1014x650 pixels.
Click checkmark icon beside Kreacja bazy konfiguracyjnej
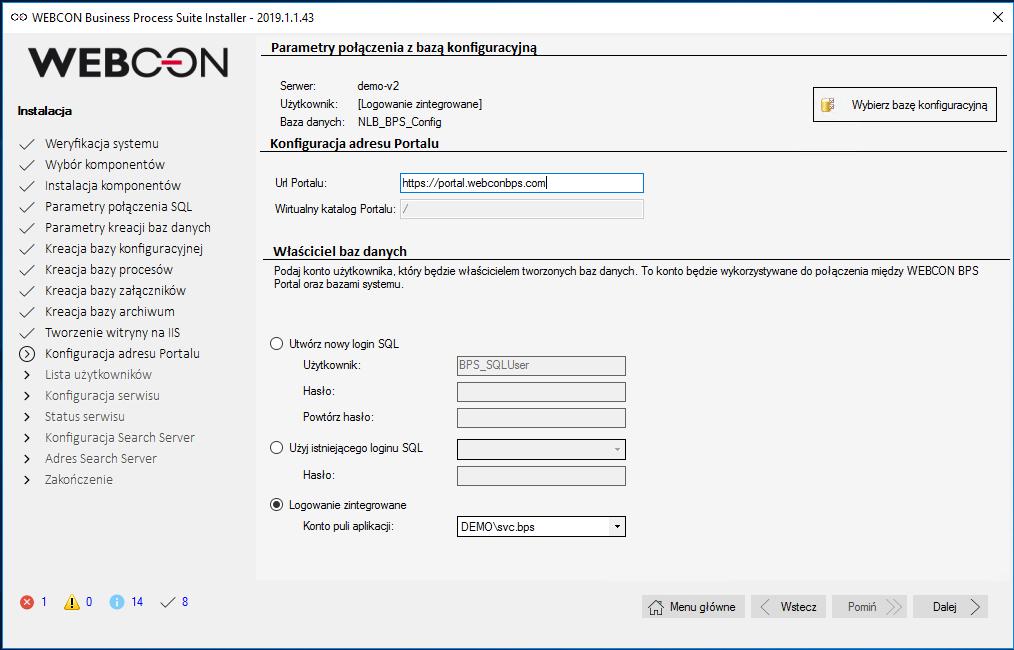(27, 249)
